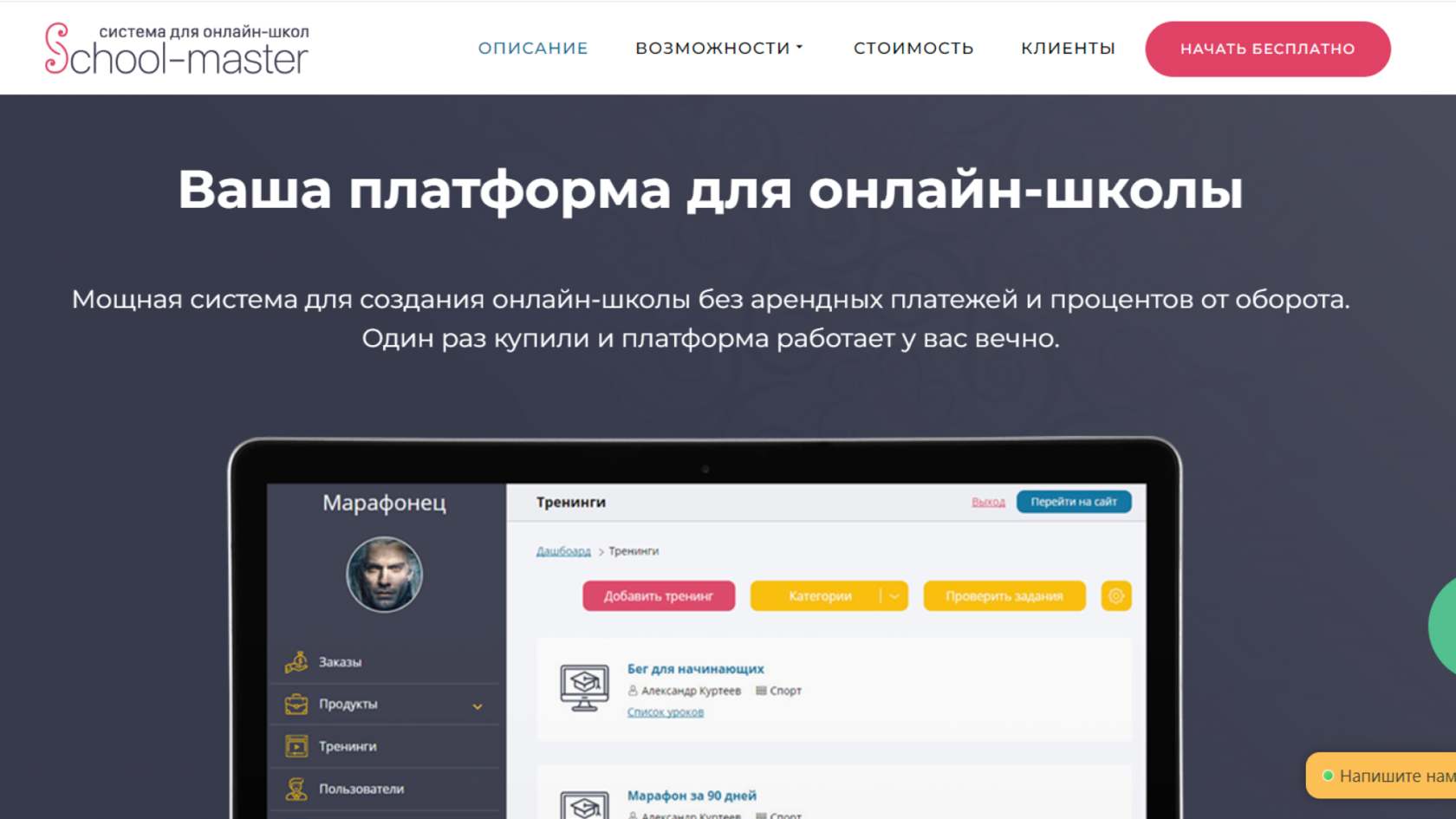Screen dimensions: 1456x819
Task: Click the Марафонец sidebar title
Action: (384, 503)
